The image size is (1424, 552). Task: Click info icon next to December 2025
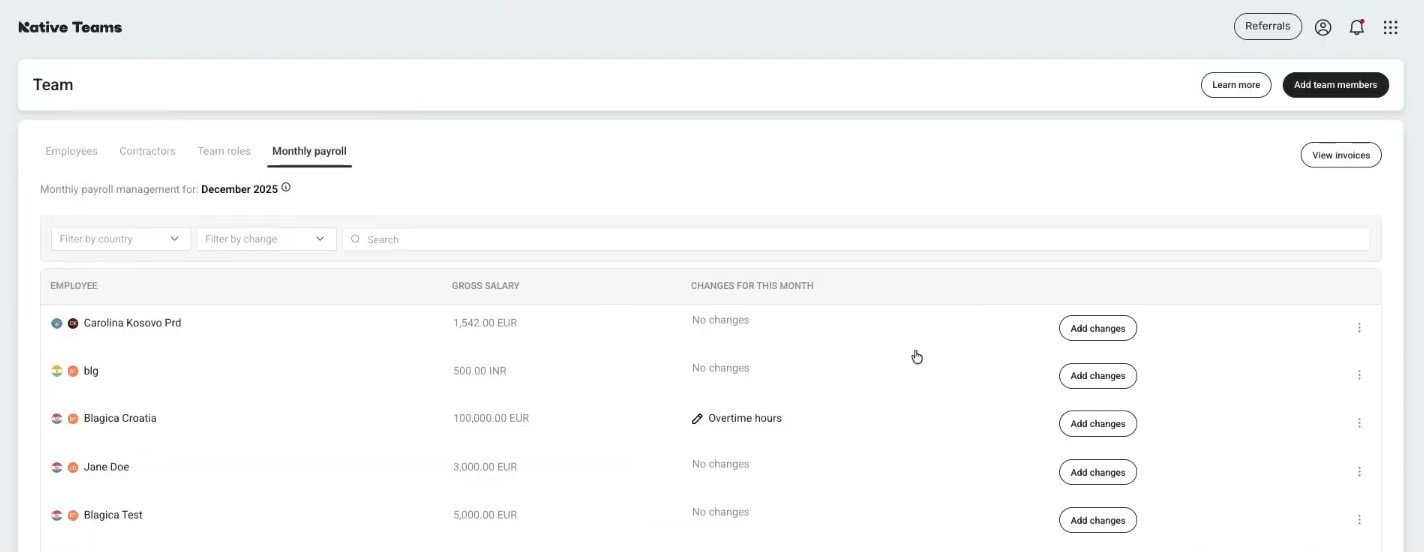pyautogui.click(x=286, y=187)
